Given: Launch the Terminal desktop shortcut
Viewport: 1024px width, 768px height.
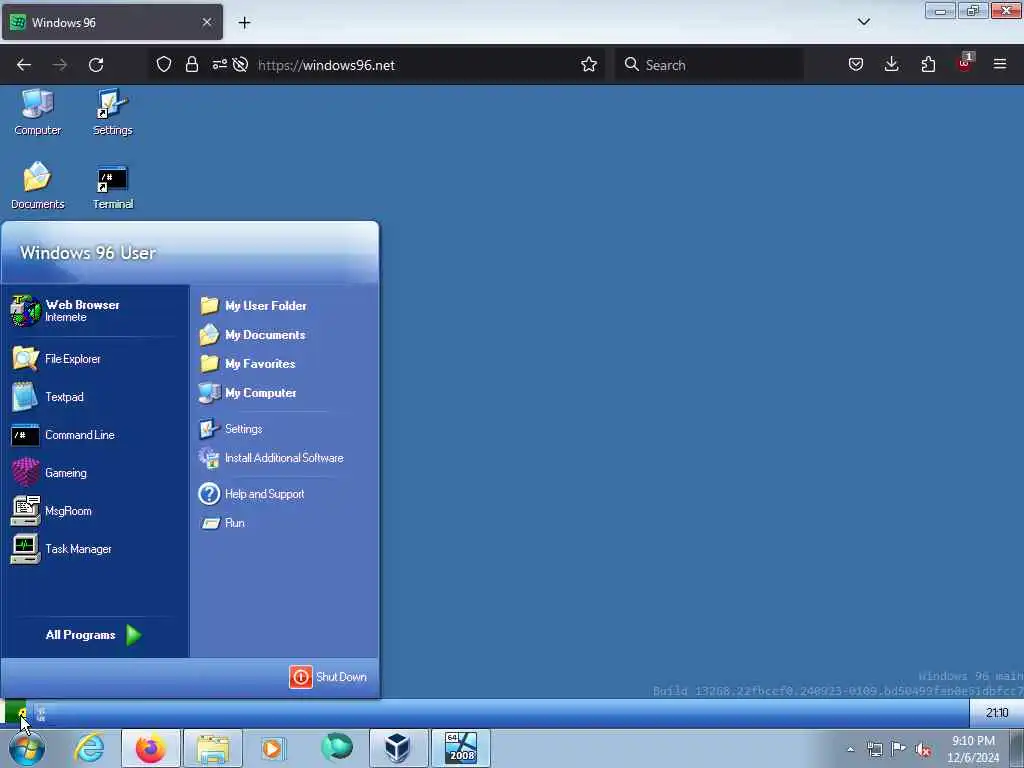Looking at the screenshot, I should (112, 187).
